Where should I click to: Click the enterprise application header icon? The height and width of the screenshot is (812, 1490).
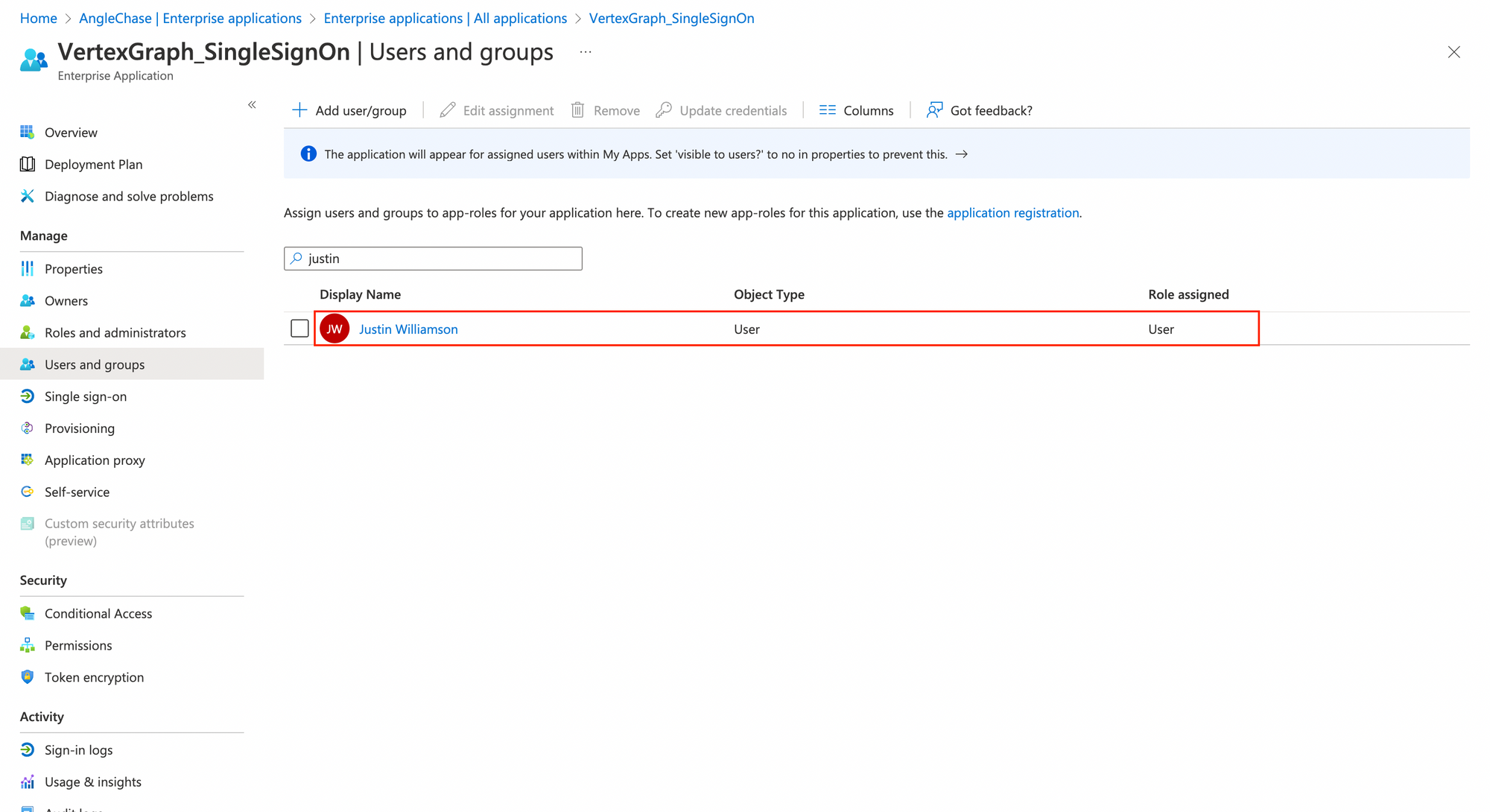(x=34, y=60)
